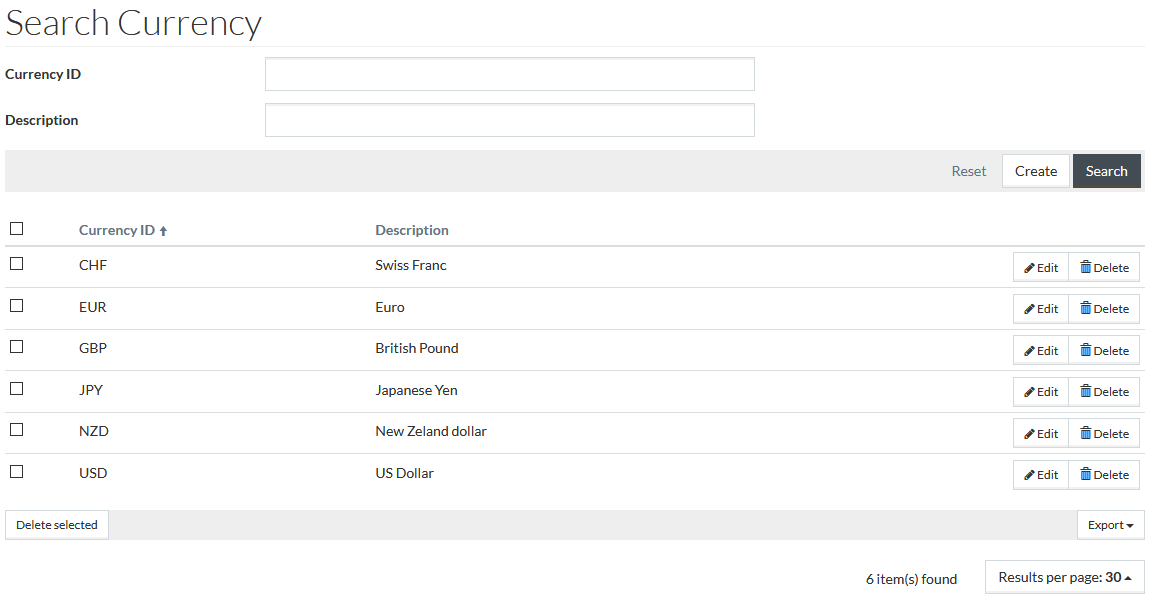Click the Euro description cell
The image size is (1150, 597).
389,307
